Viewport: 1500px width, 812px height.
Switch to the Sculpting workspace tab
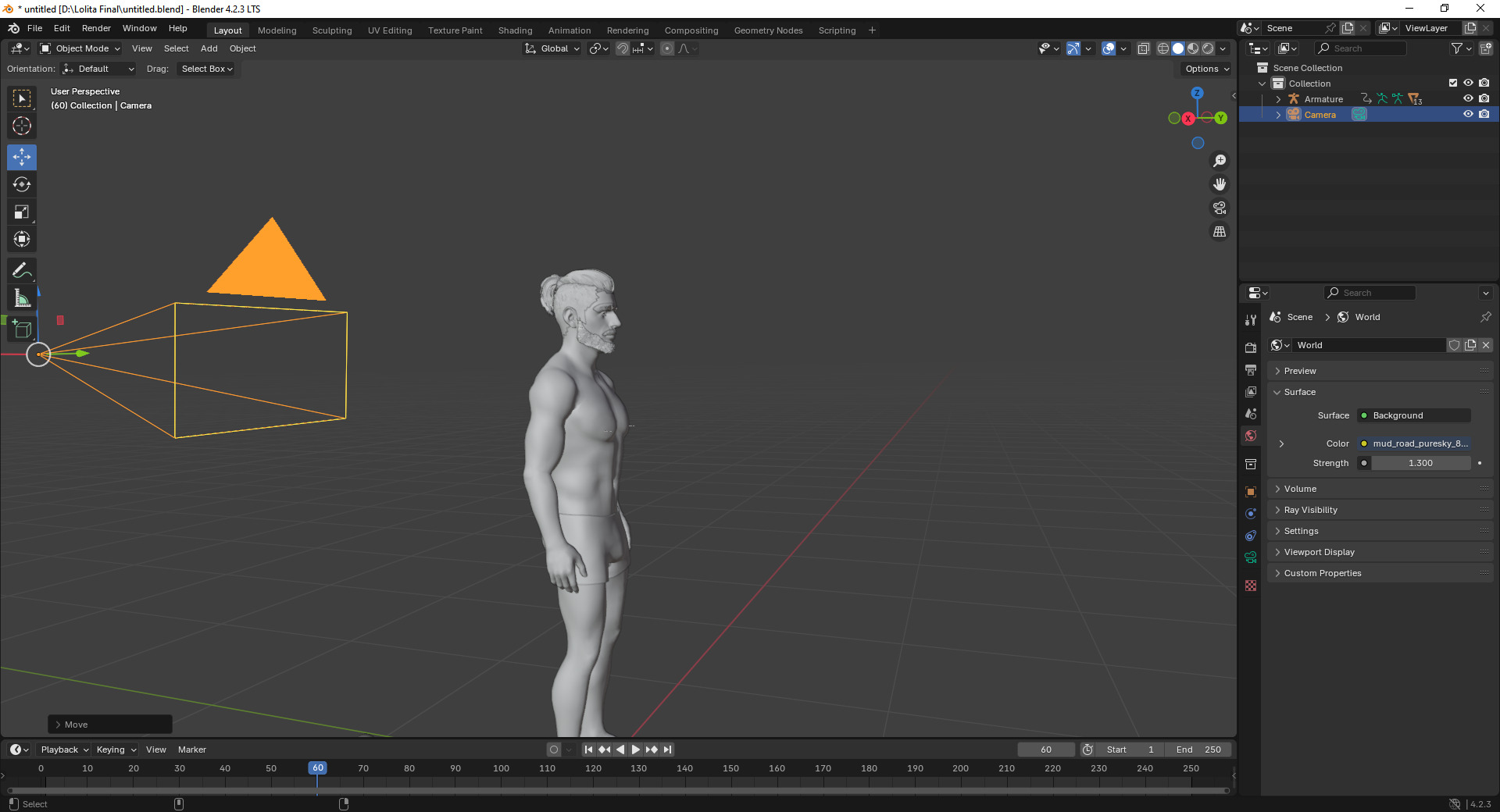coord(332,30)
